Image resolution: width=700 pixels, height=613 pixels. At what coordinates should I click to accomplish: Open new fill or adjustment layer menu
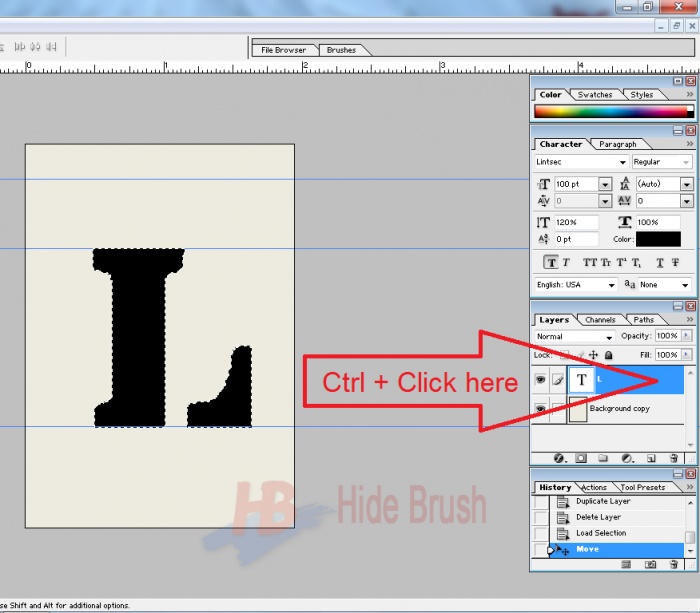[627, 458]
